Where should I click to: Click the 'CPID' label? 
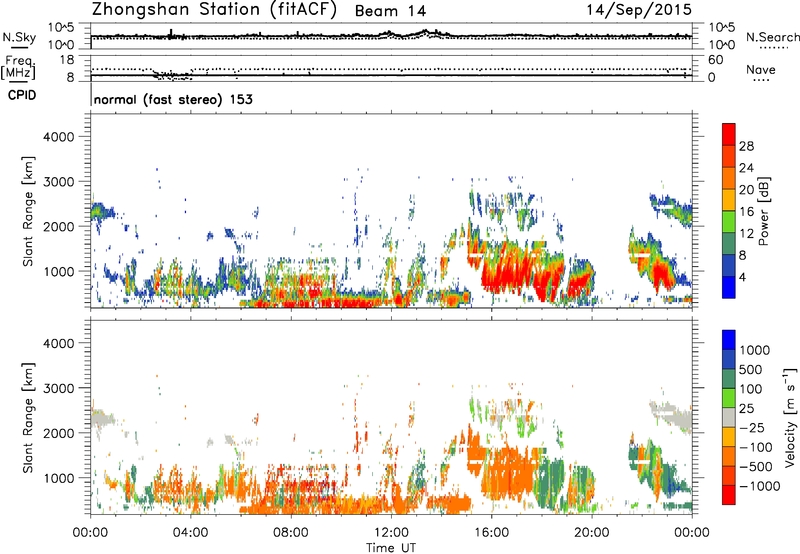tap(21, 95)
